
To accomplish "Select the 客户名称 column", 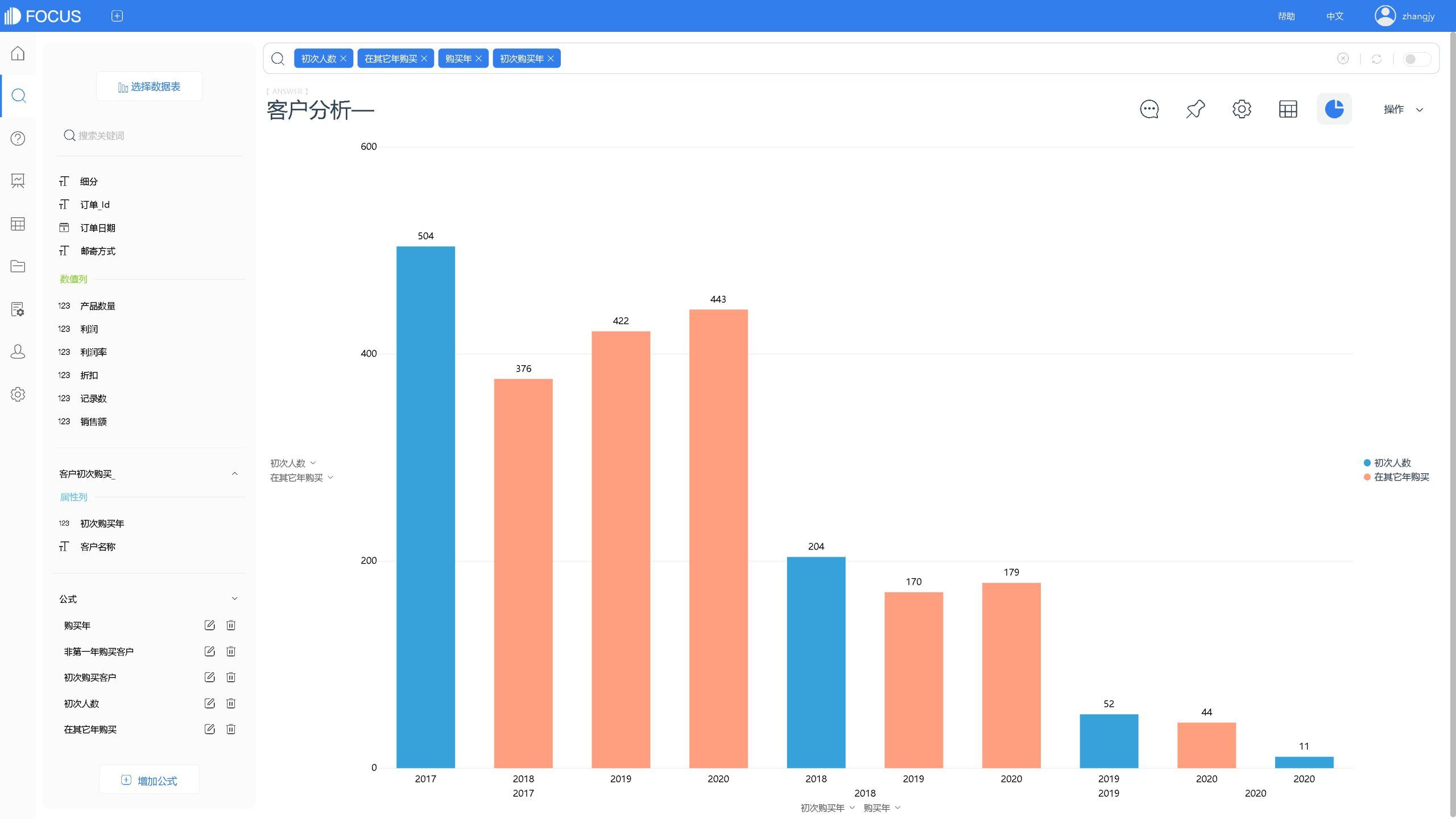I will [98, 547].
